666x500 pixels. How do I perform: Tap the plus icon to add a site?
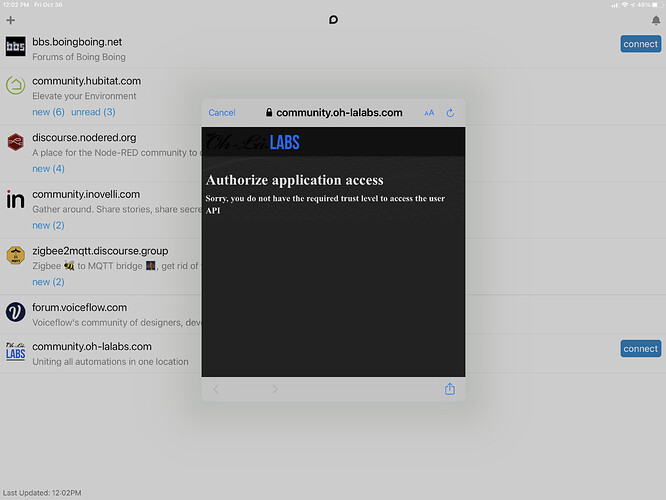tap(11, 20)
